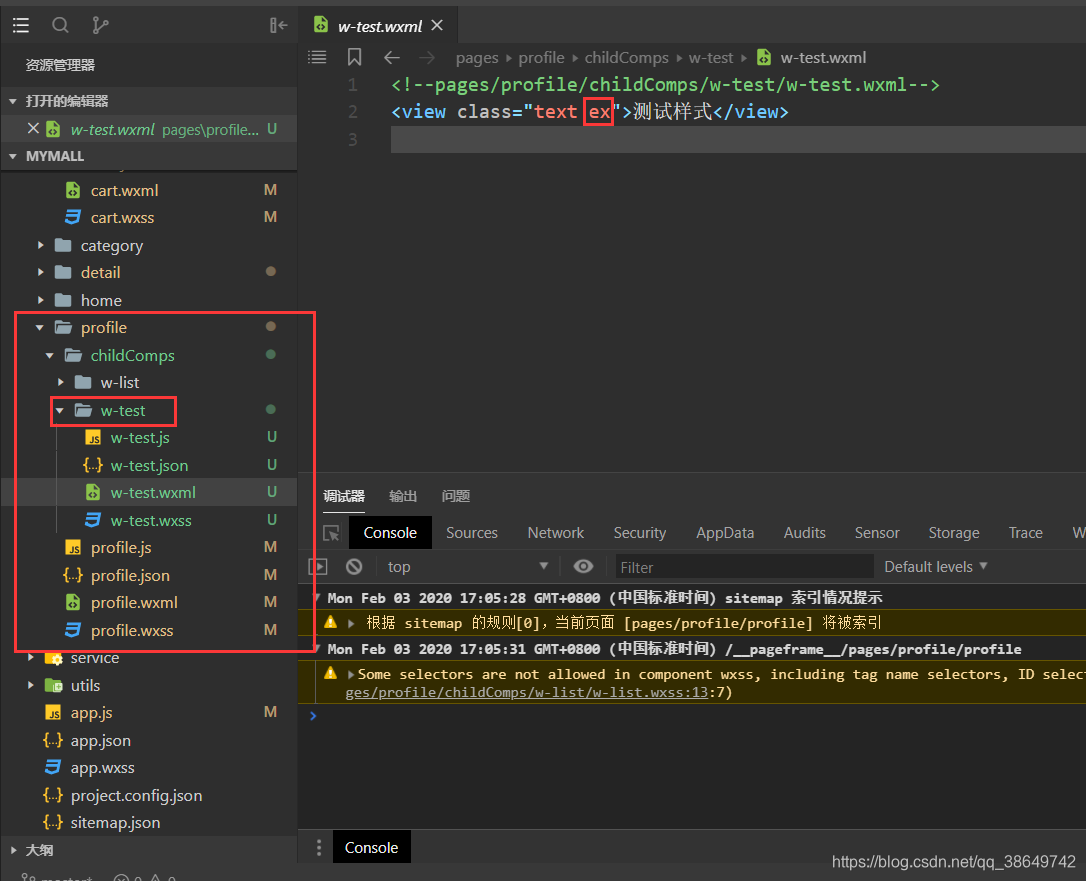The width and height of the screenshot is (1086, 881).
Task: Navigate back with the left arrow icon
Action: [392, 57]
